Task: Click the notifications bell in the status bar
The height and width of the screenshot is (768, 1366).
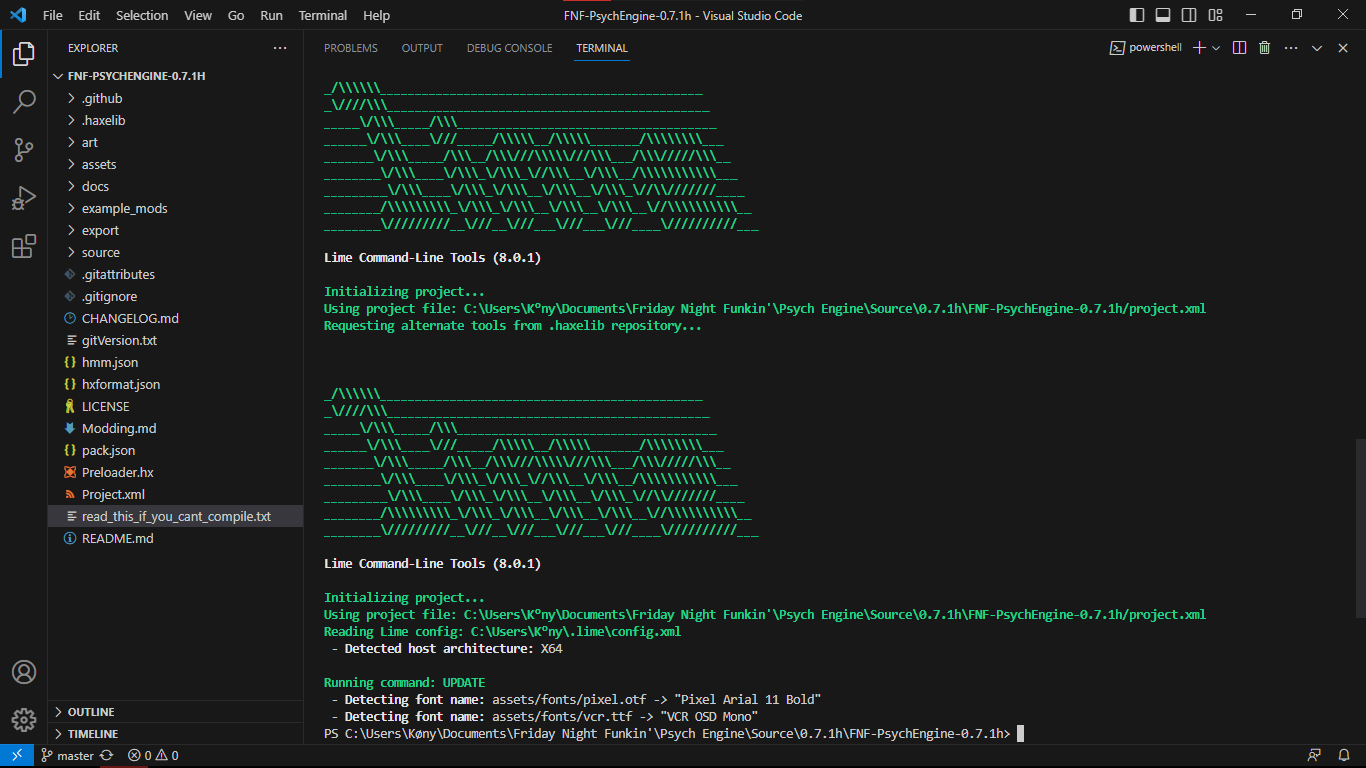Action: click(x=1343, y=755)
